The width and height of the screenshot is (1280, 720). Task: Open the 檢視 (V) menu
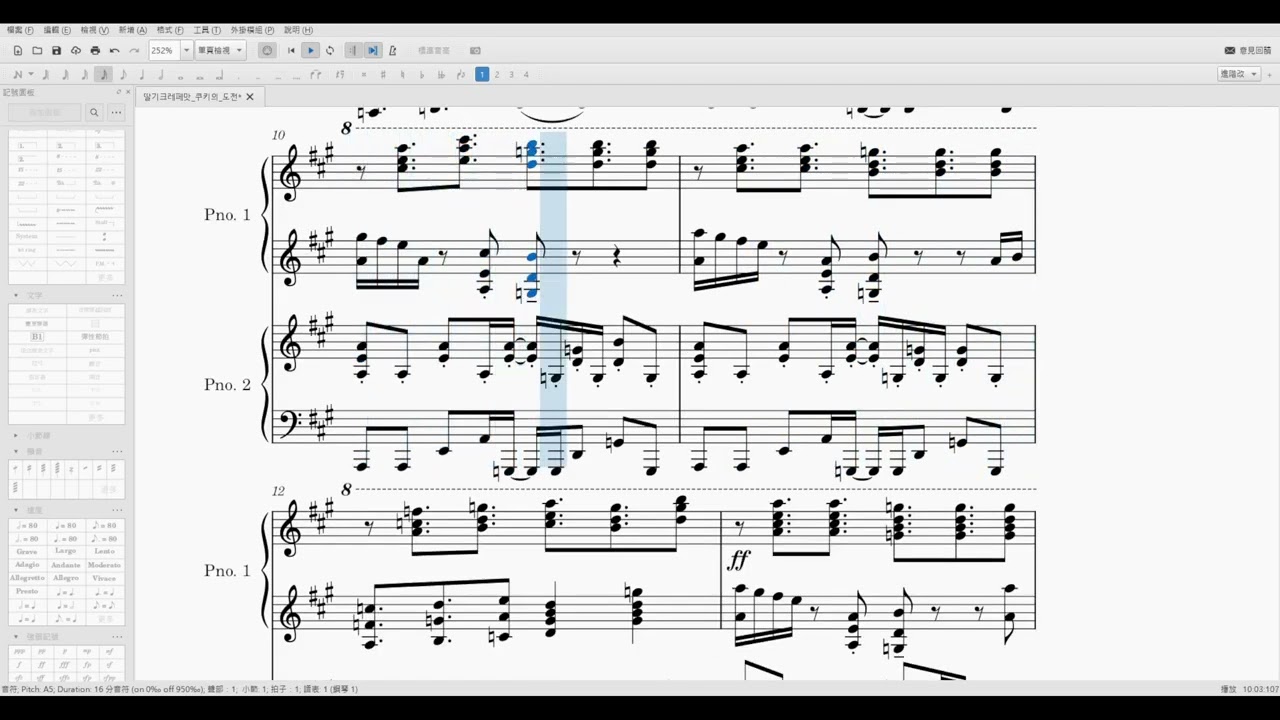95,30
